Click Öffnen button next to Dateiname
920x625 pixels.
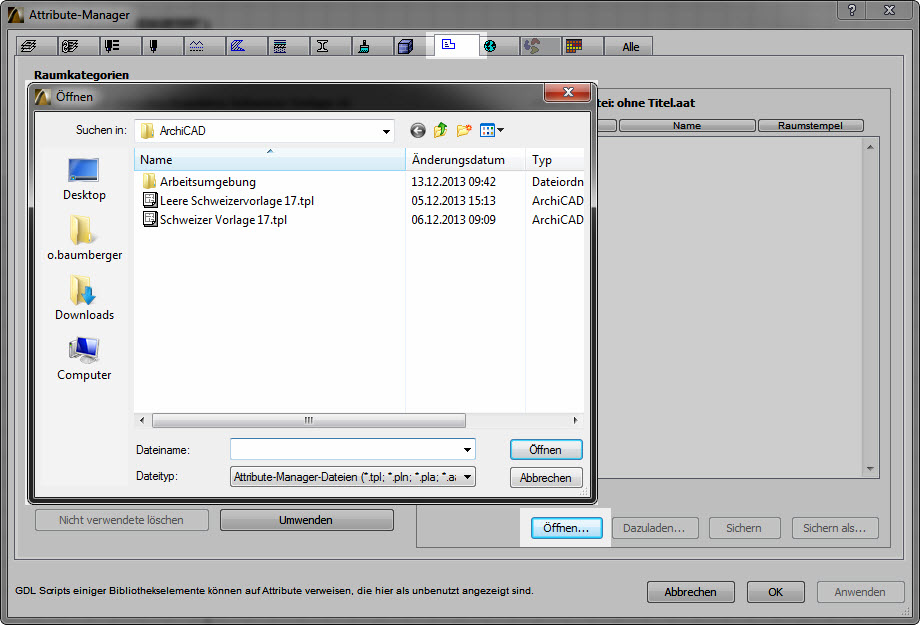(546, 450)
